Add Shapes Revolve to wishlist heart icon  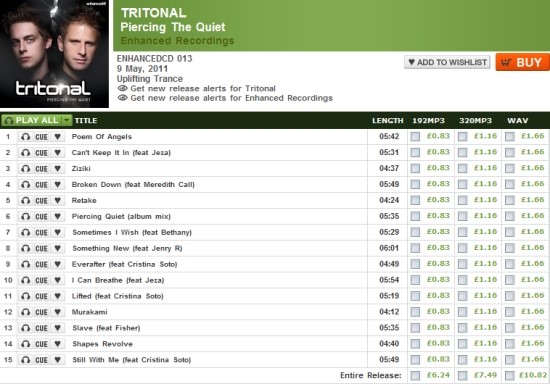pyautogui.click(x=58, y=344)
